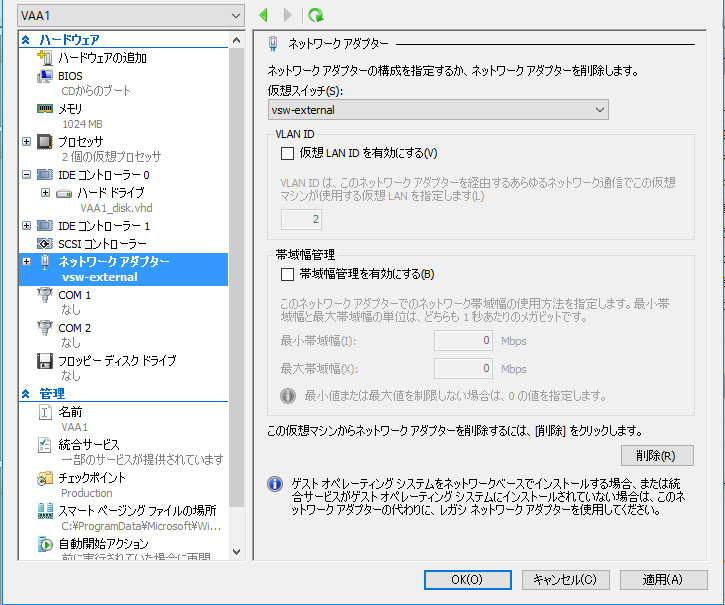725x605 pixels.
Task: Select the メモリ memory chip icon
Action: pyautogui.click(x=44, y=108)
